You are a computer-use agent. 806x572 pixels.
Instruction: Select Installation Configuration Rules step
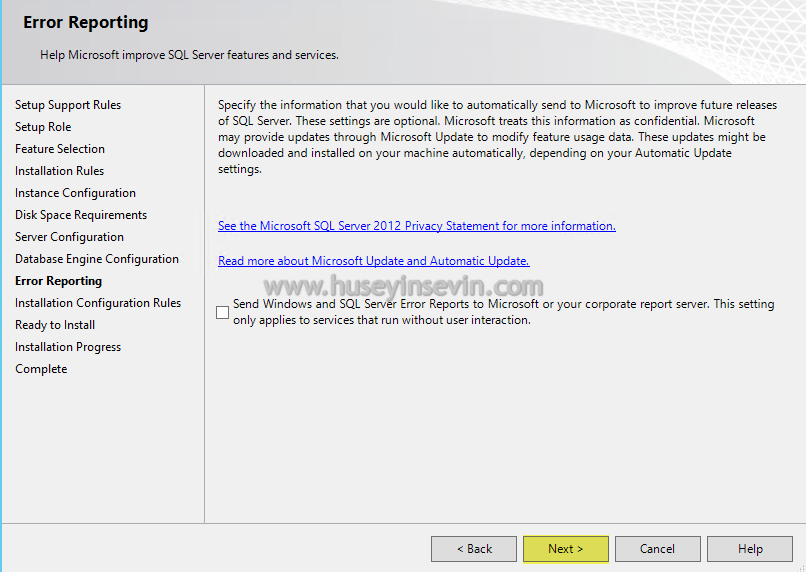tap(98, 303)
